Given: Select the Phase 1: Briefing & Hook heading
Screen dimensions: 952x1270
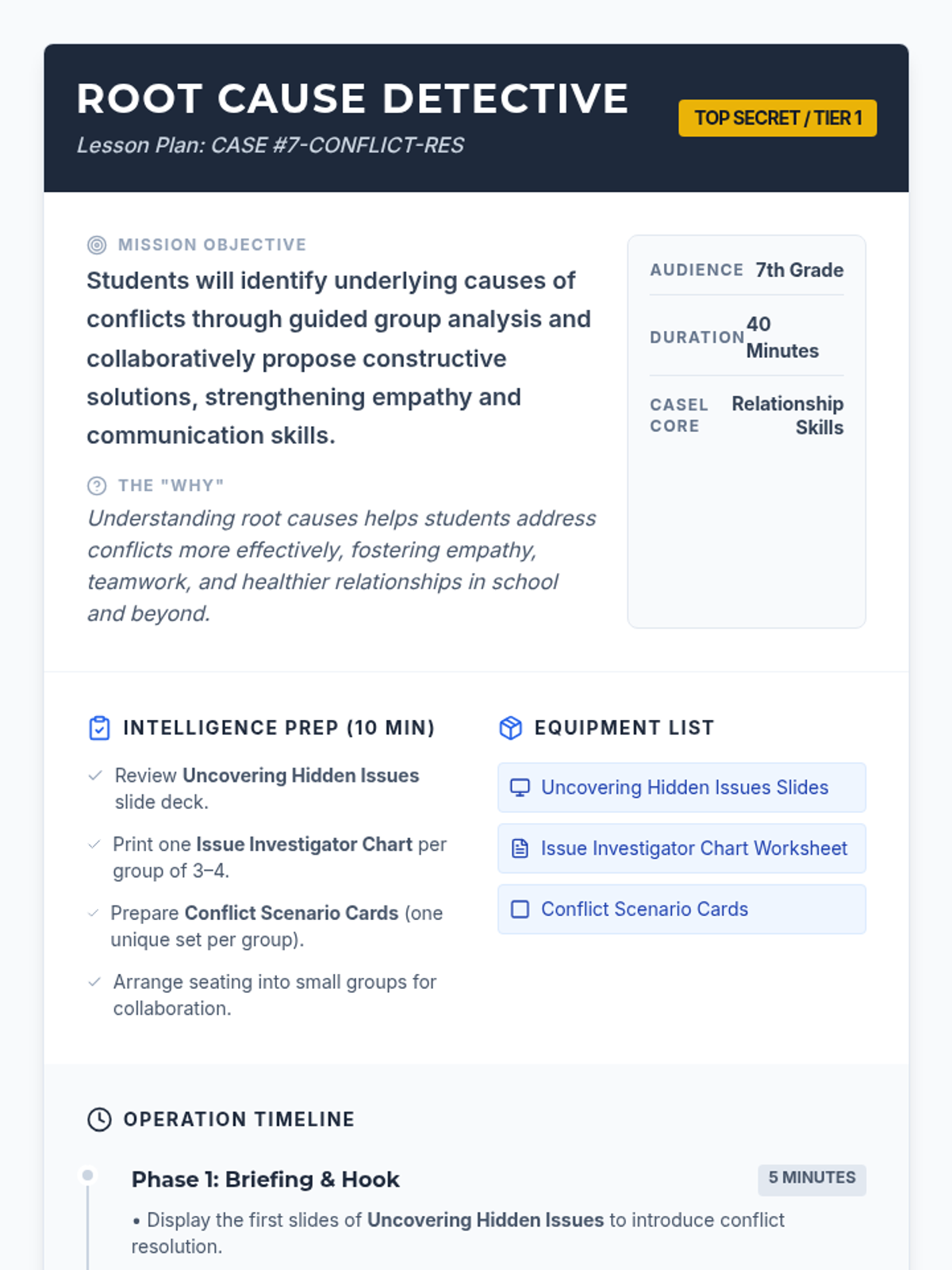Looking at the screenshot, I should click(x=266, y=1180).
